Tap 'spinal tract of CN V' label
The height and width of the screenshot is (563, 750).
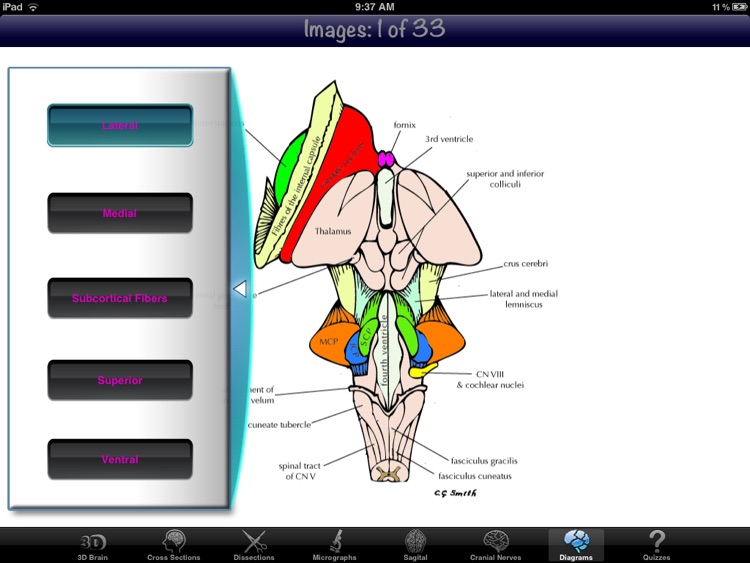[300, 471]
